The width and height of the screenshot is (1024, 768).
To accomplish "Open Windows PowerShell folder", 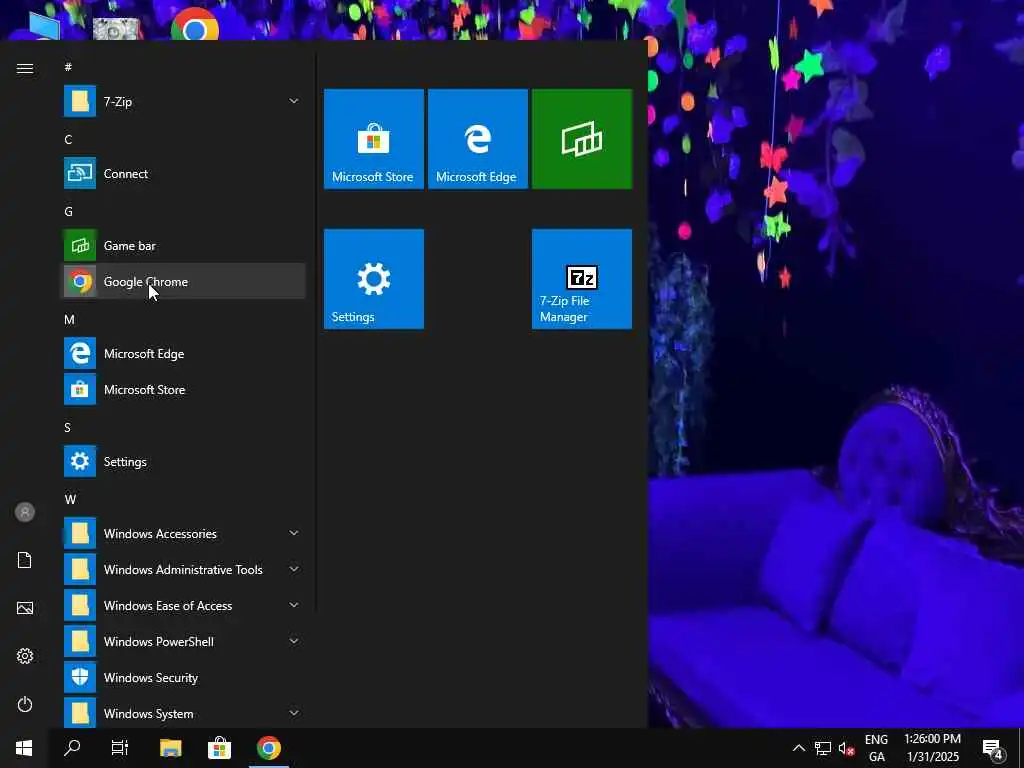I will (183, 641).
